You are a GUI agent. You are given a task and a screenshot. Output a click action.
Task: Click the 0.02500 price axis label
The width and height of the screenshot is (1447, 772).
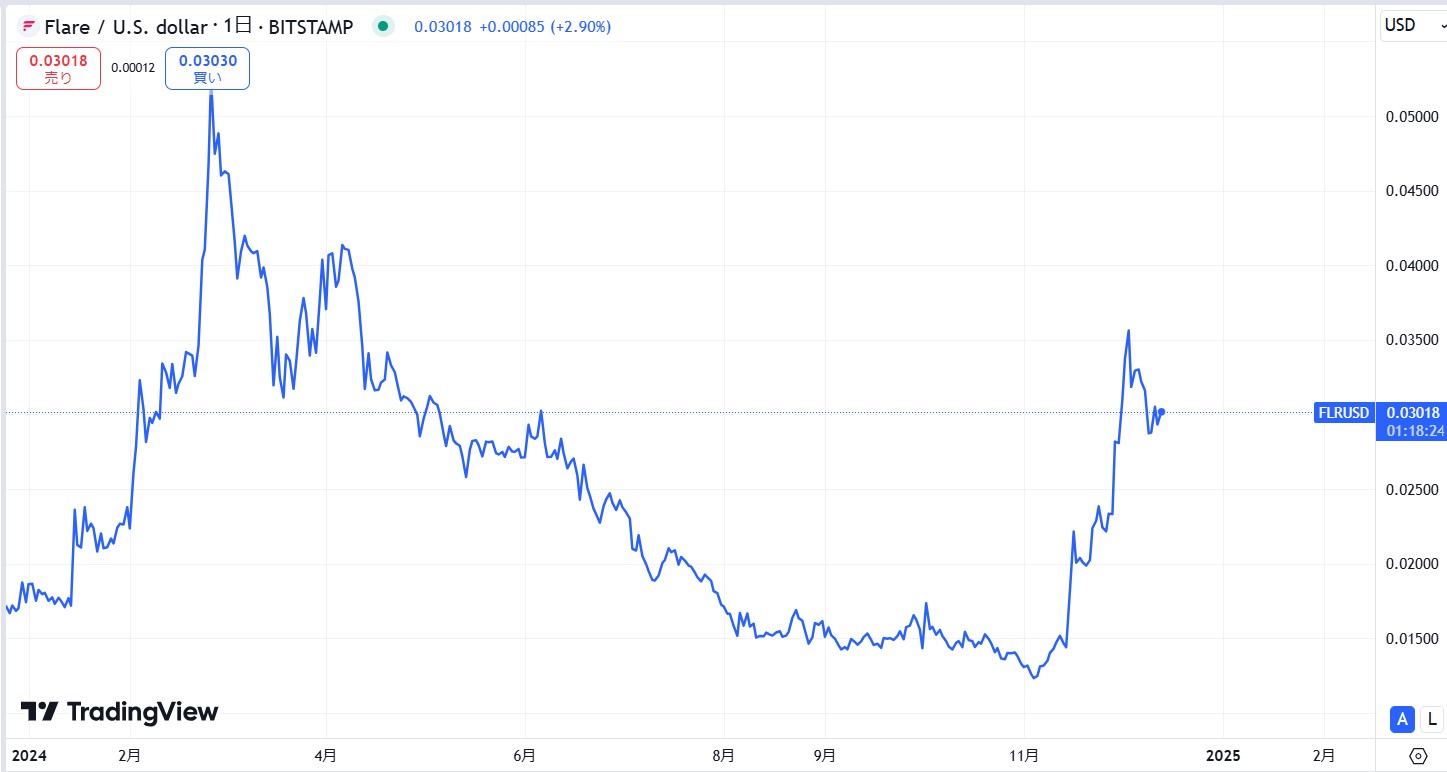[1411, 489]
